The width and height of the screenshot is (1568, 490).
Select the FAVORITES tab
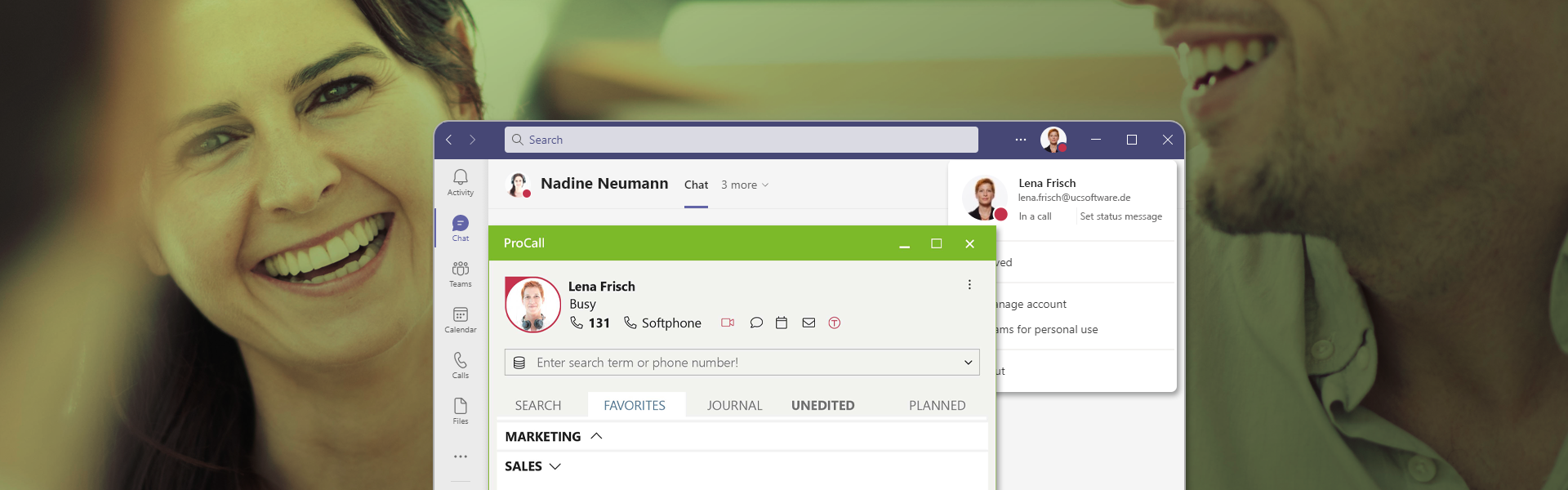635,405
